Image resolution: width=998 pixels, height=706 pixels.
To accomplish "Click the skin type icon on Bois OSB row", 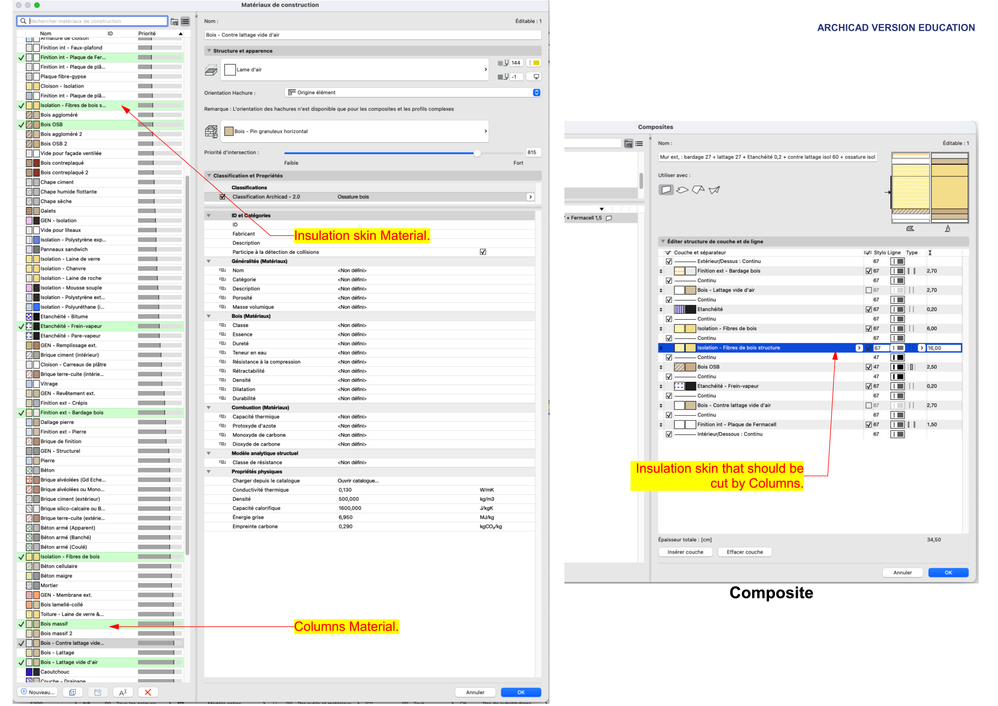I will (911, 367).
